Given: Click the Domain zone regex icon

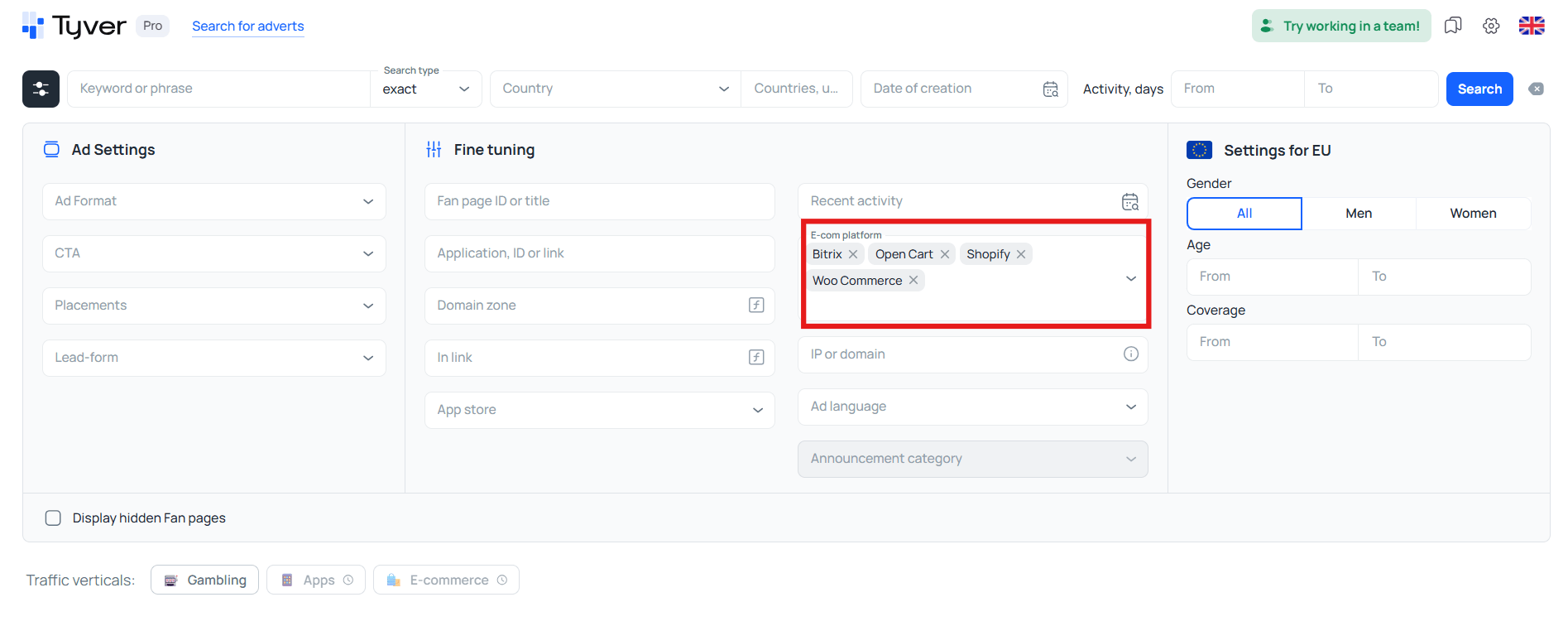Looking at the screenshot, I should click(756, 305).
